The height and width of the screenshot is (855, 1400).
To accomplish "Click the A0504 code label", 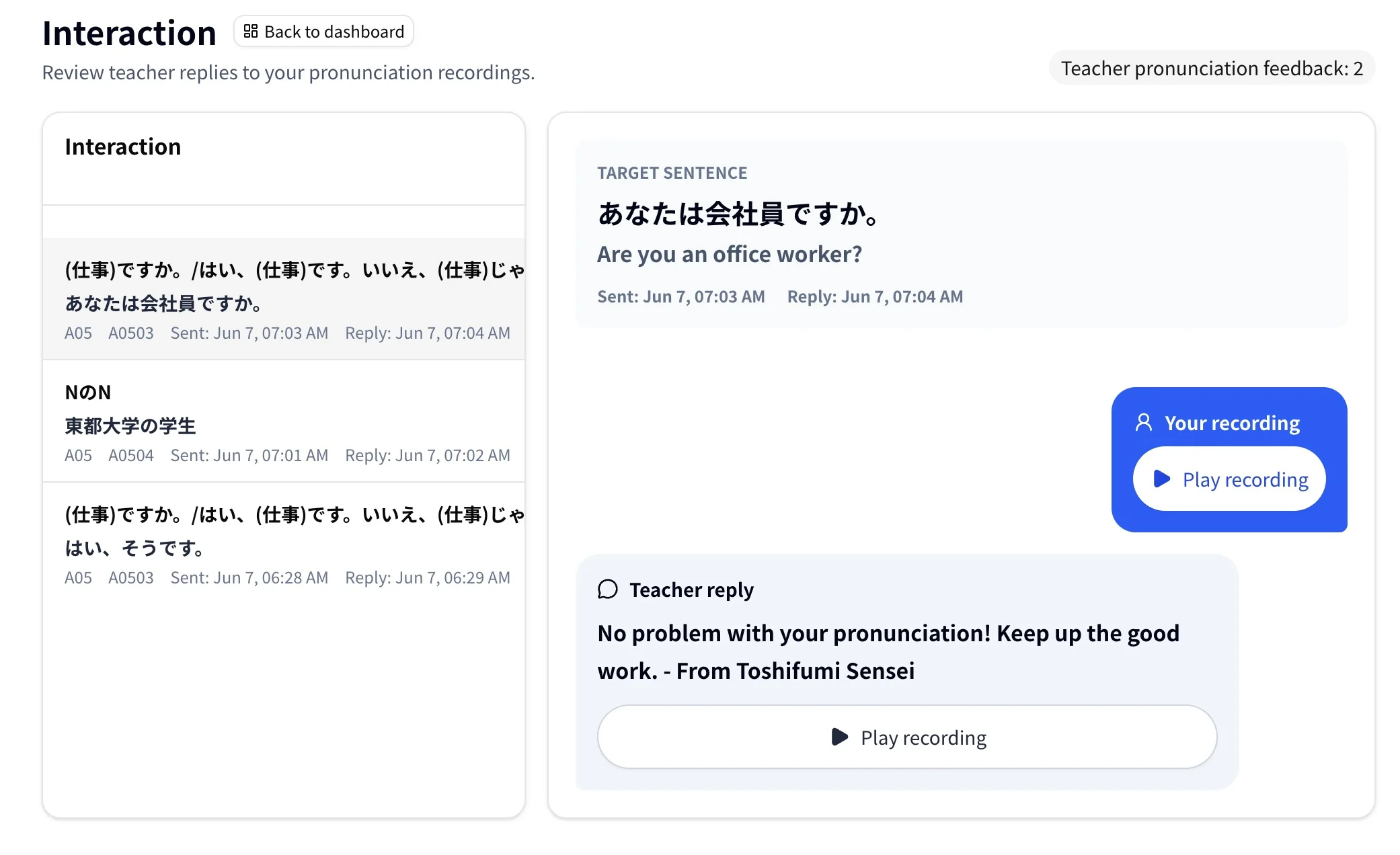I will tap(131, 455).
